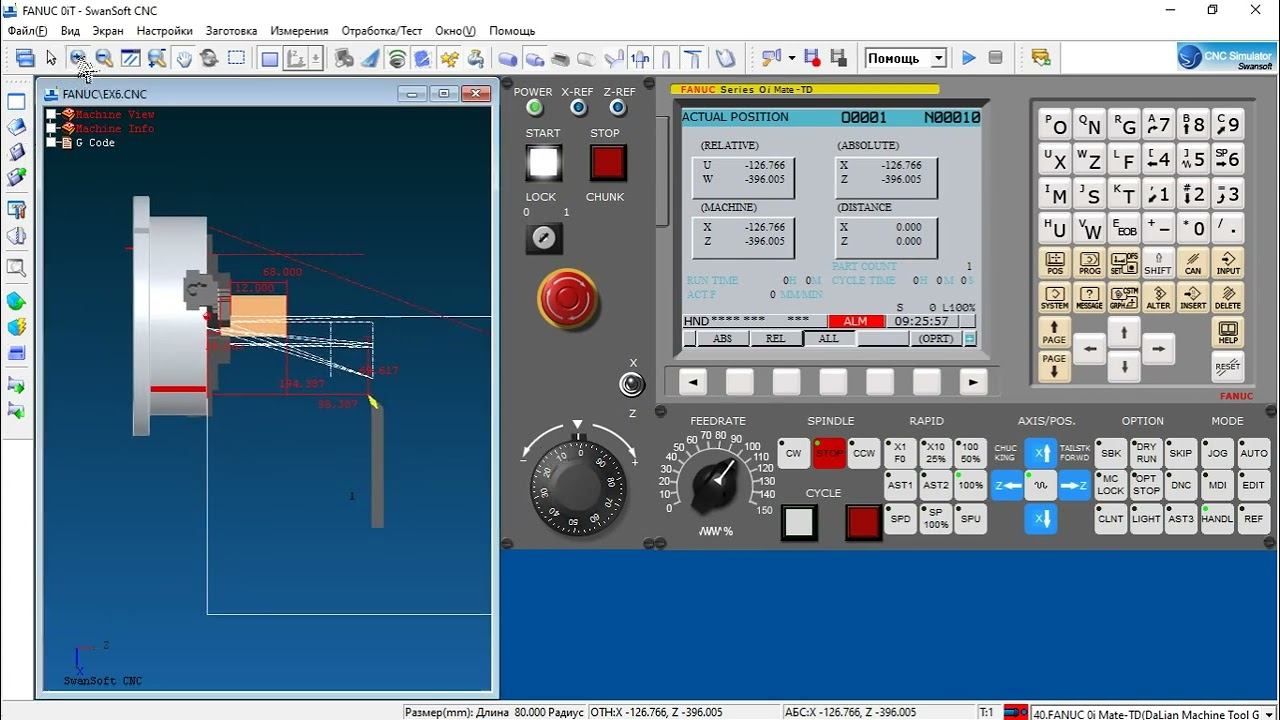Viewport: 1280px width, 720px height.
Task: Open the Заготовка menu
Action: [x=231, y=31]
